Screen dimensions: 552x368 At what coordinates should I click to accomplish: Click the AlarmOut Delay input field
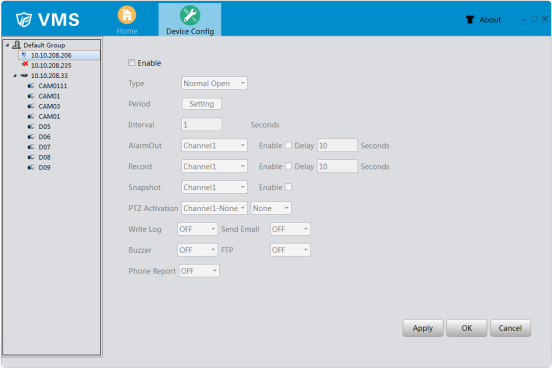coord(337,145)
